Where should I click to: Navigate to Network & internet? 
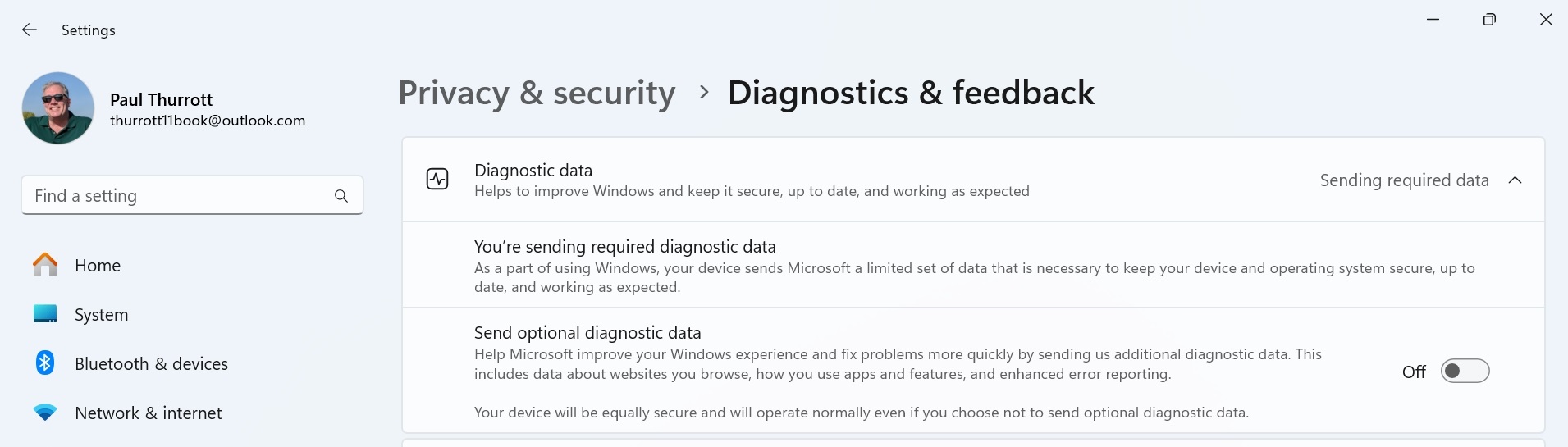[148, 413]
